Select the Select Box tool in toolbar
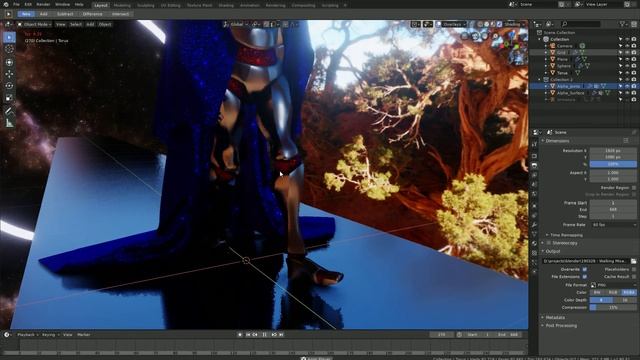640x360 pixels. point(9,38)
